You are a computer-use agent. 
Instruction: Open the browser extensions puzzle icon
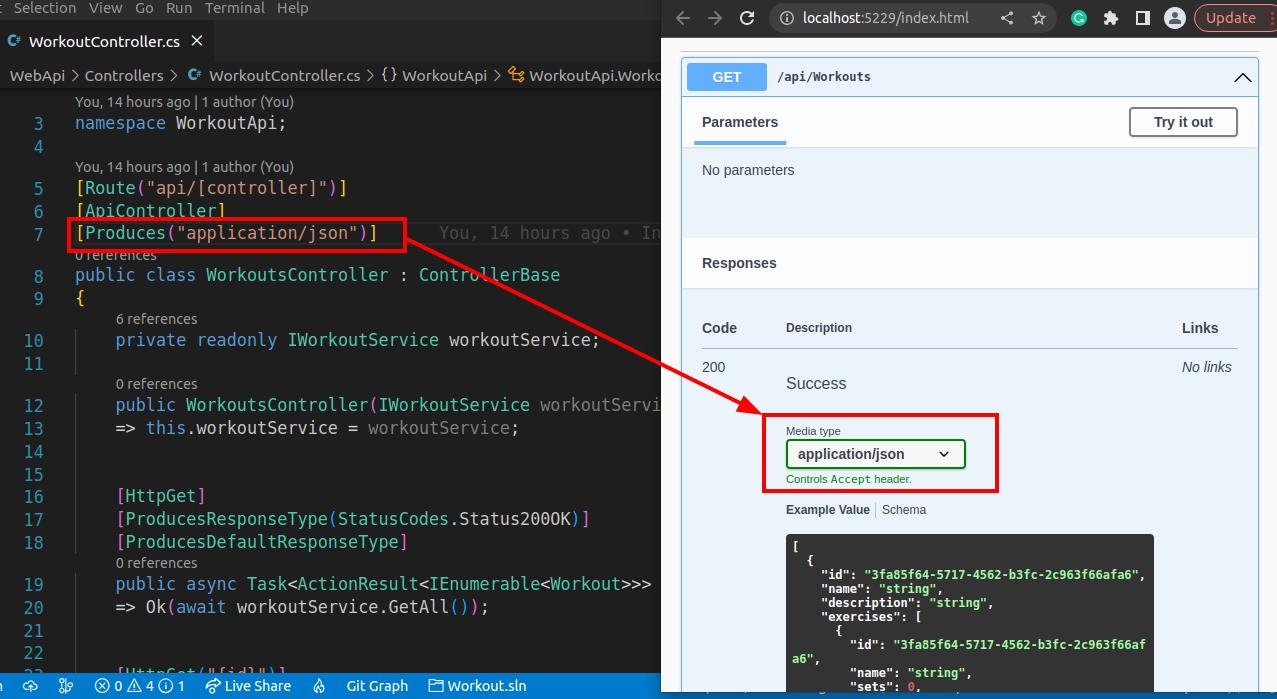point(1110,18)
